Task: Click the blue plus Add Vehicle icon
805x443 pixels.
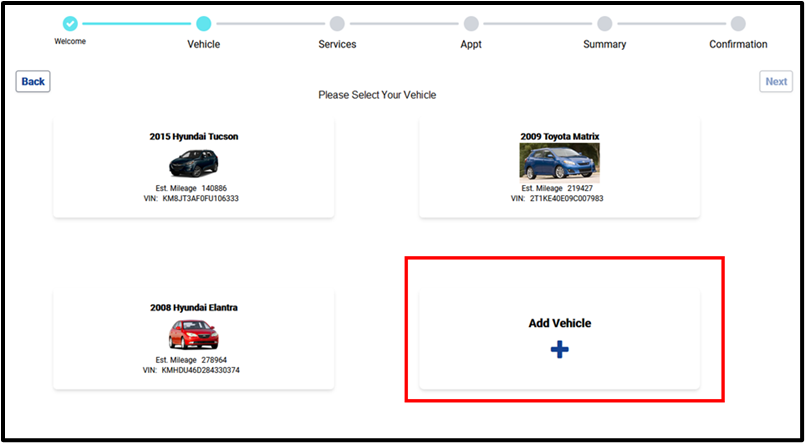Action: [559, 349]
